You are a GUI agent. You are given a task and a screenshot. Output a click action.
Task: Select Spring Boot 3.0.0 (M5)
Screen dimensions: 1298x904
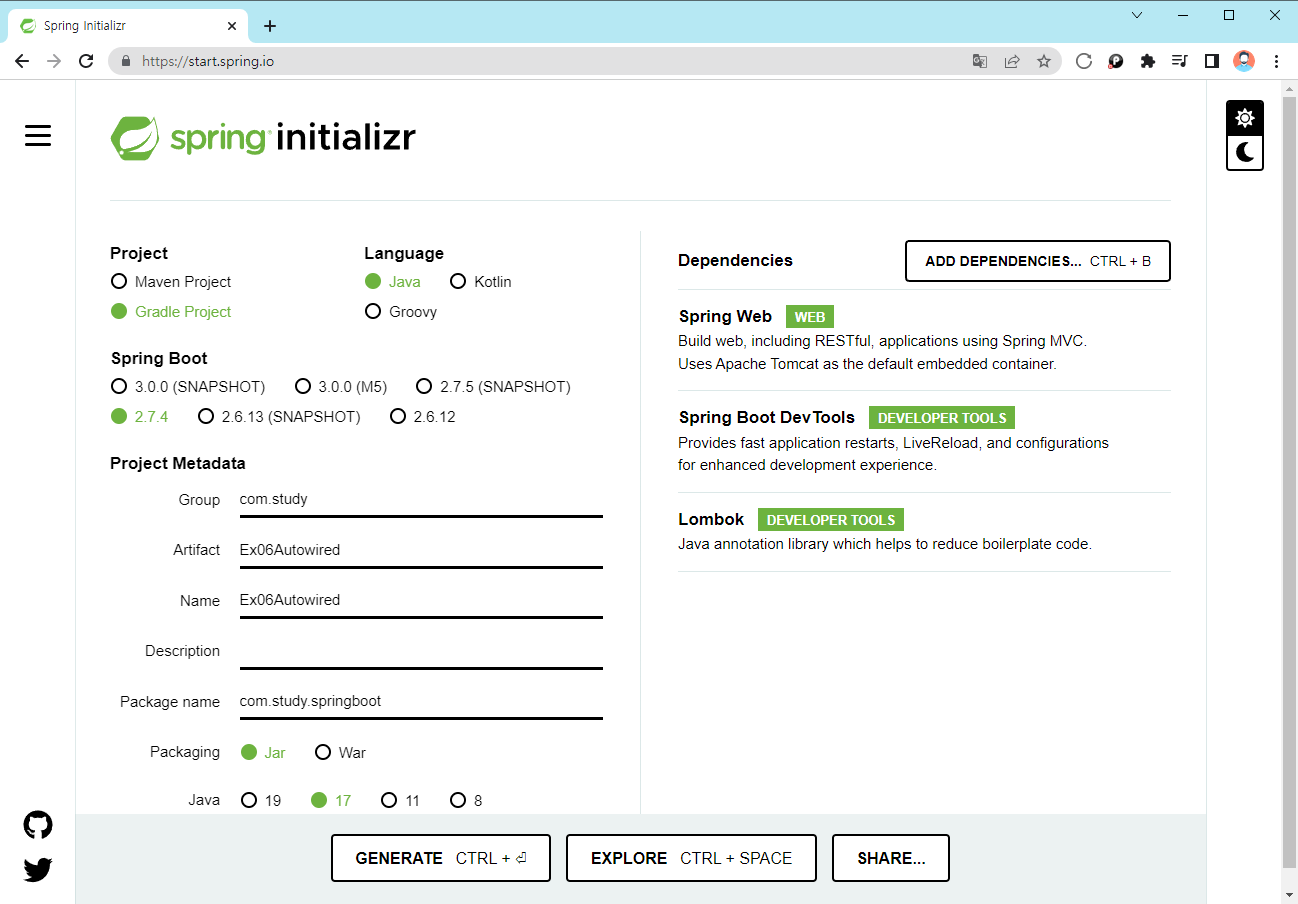click(x=341, y=387)
